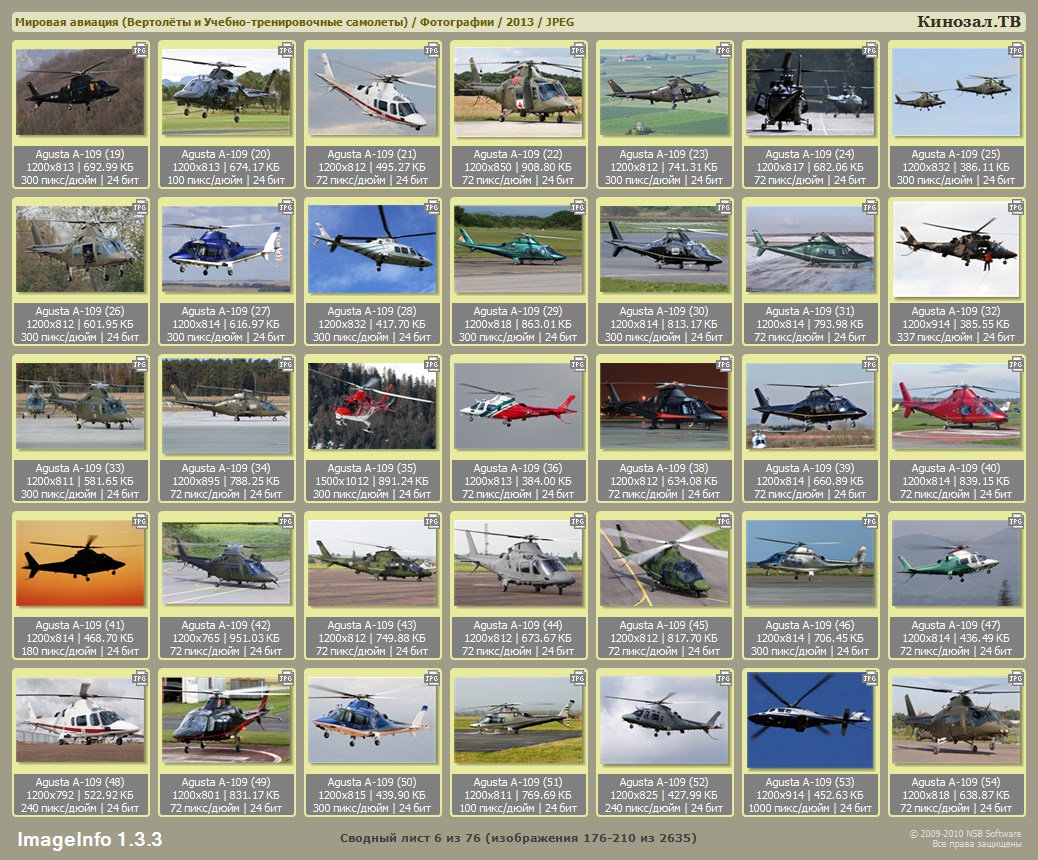The image size is (1038, 860).
Task: Open the teal helicopter thumbnail Agusta A-109 (29)
Action: point(518,248)
